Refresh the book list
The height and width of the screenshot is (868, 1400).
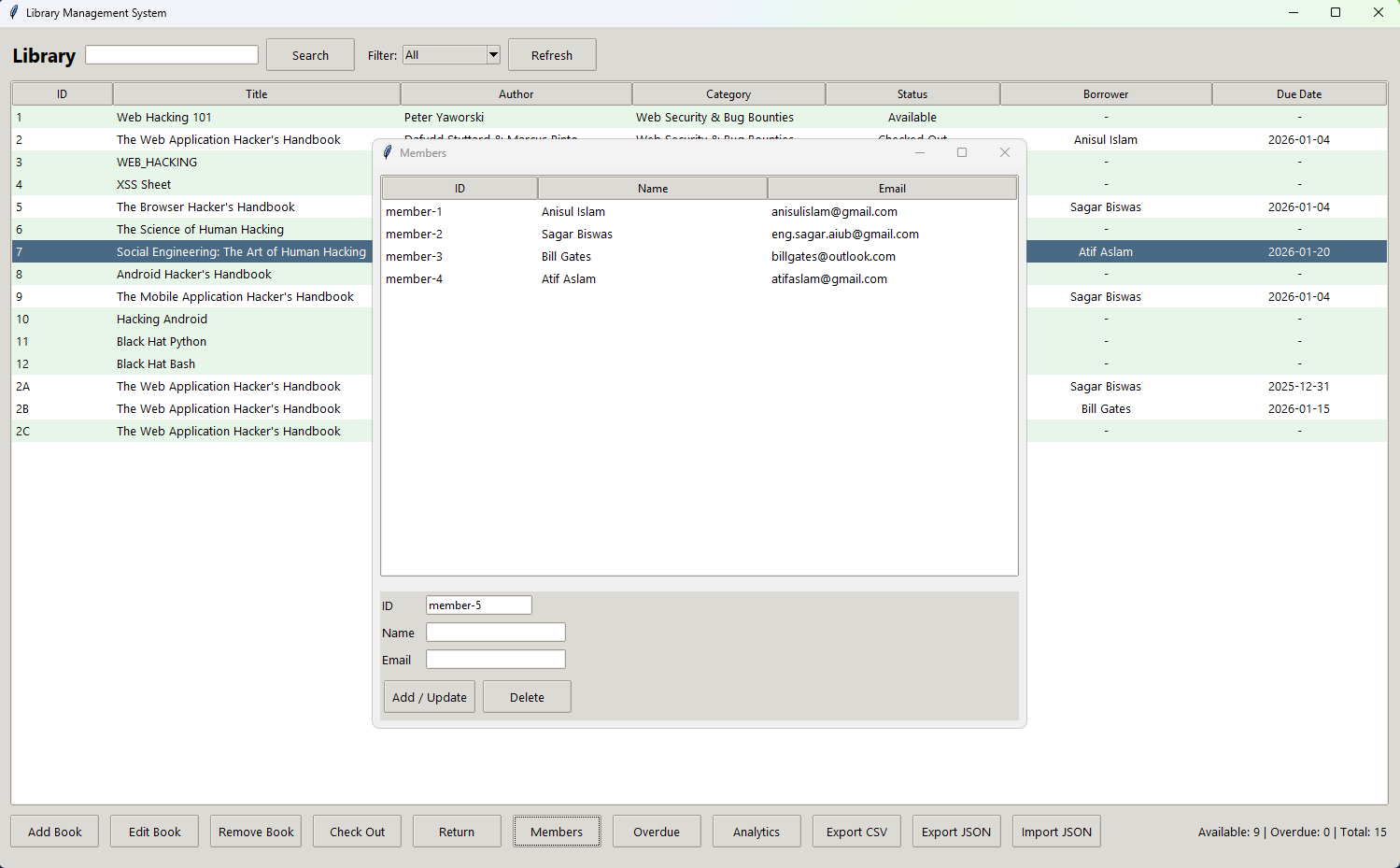pos(552,55)
